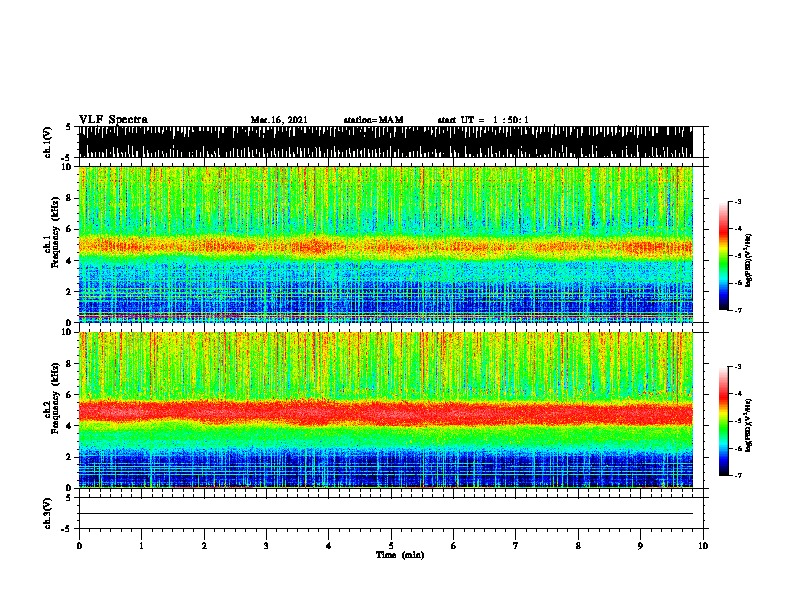Click the flat ch.3 voltage trace line
Viewport: 792px width, 612px height.
pyautogui.click(x=385, y=514)
